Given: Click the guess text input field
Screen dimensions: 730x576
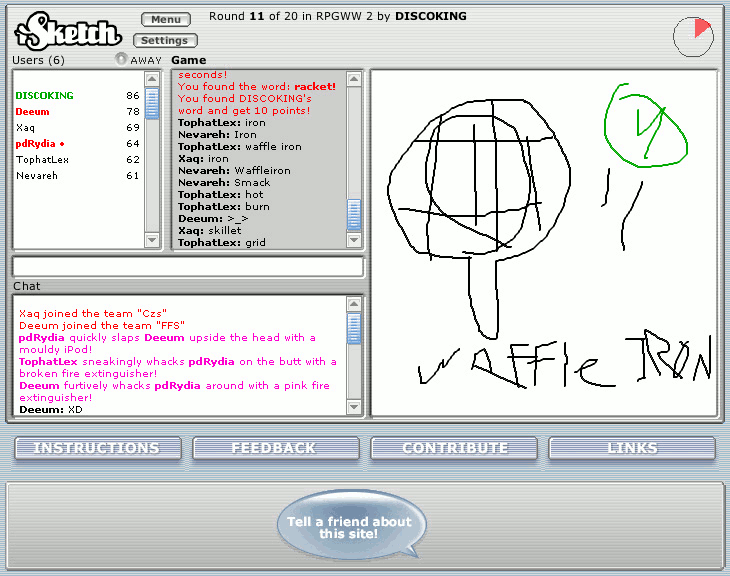Looking at the screenshot, I should point(188,267).
